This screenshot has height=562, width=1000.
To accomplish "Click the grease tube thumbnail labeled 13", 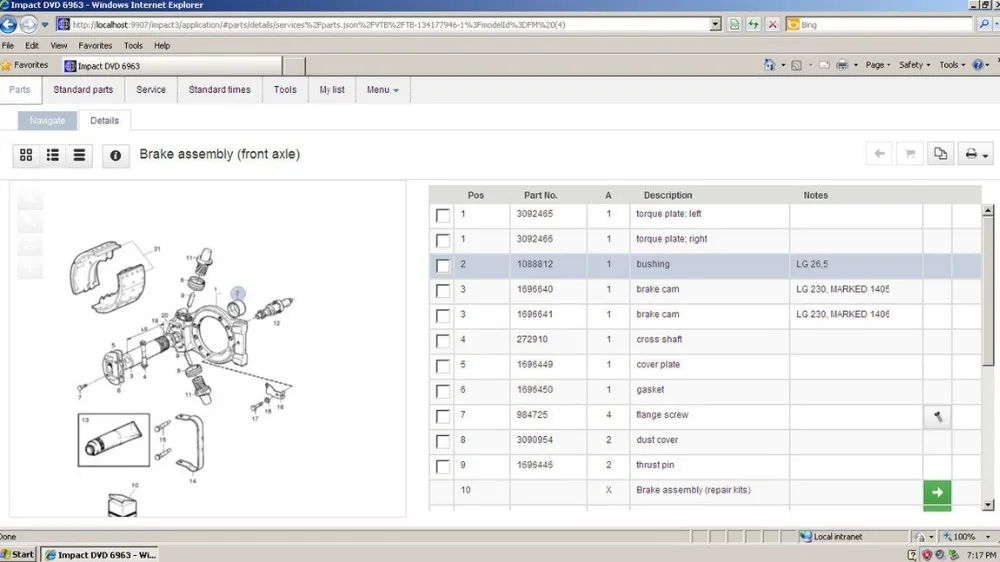I will point(114,440).
